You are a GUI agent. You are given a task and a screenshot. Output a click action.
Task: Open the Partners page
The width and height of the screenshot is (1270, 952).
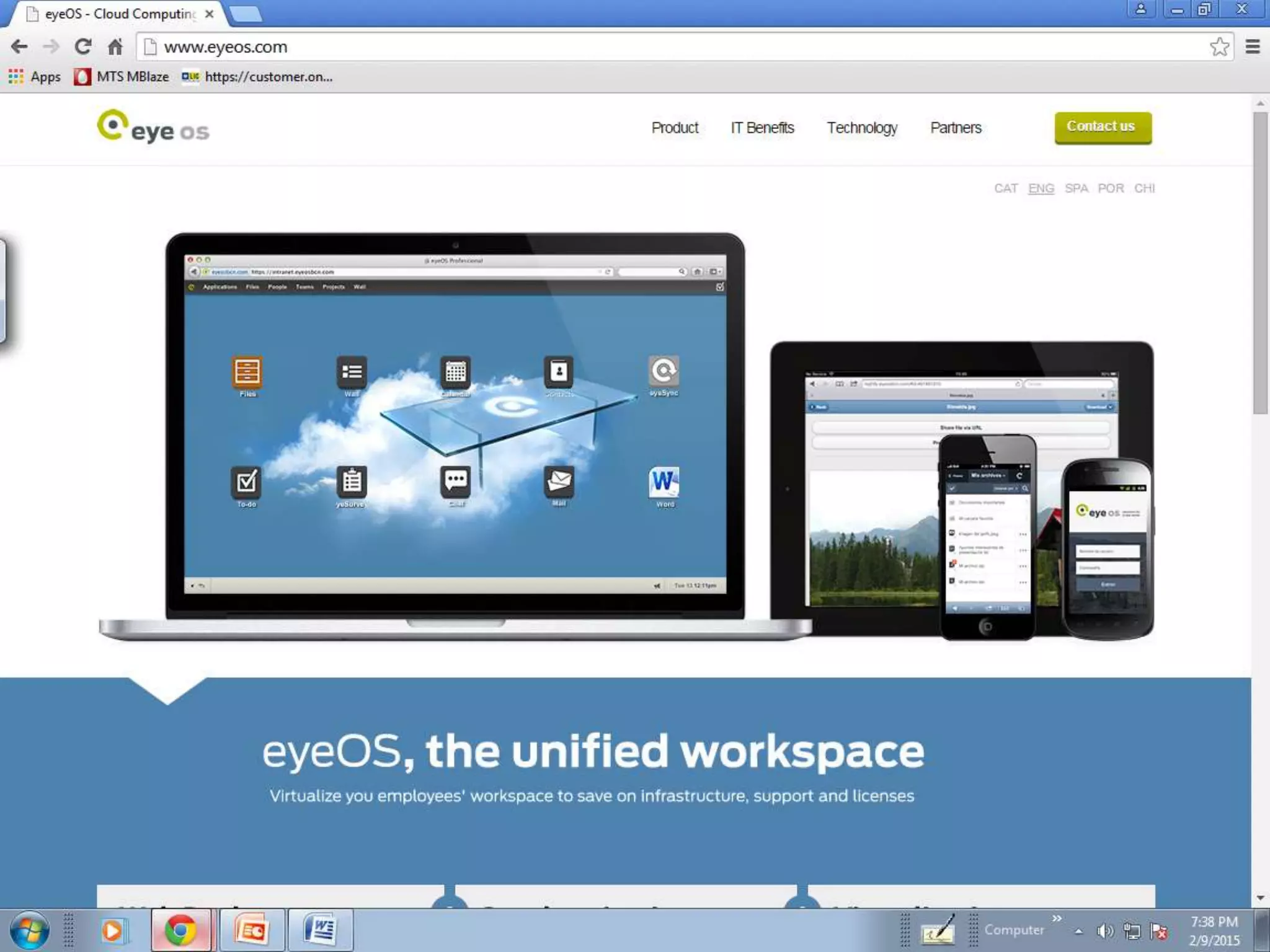956,128
